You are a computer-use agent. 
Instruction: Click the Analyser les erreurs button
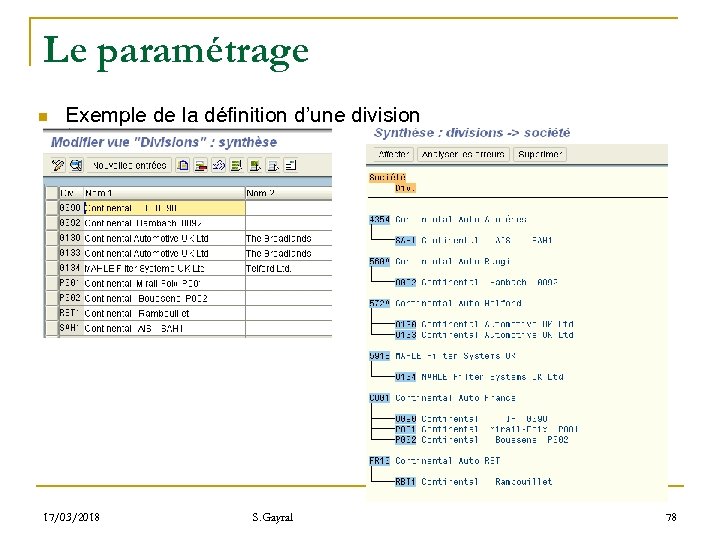463,154
